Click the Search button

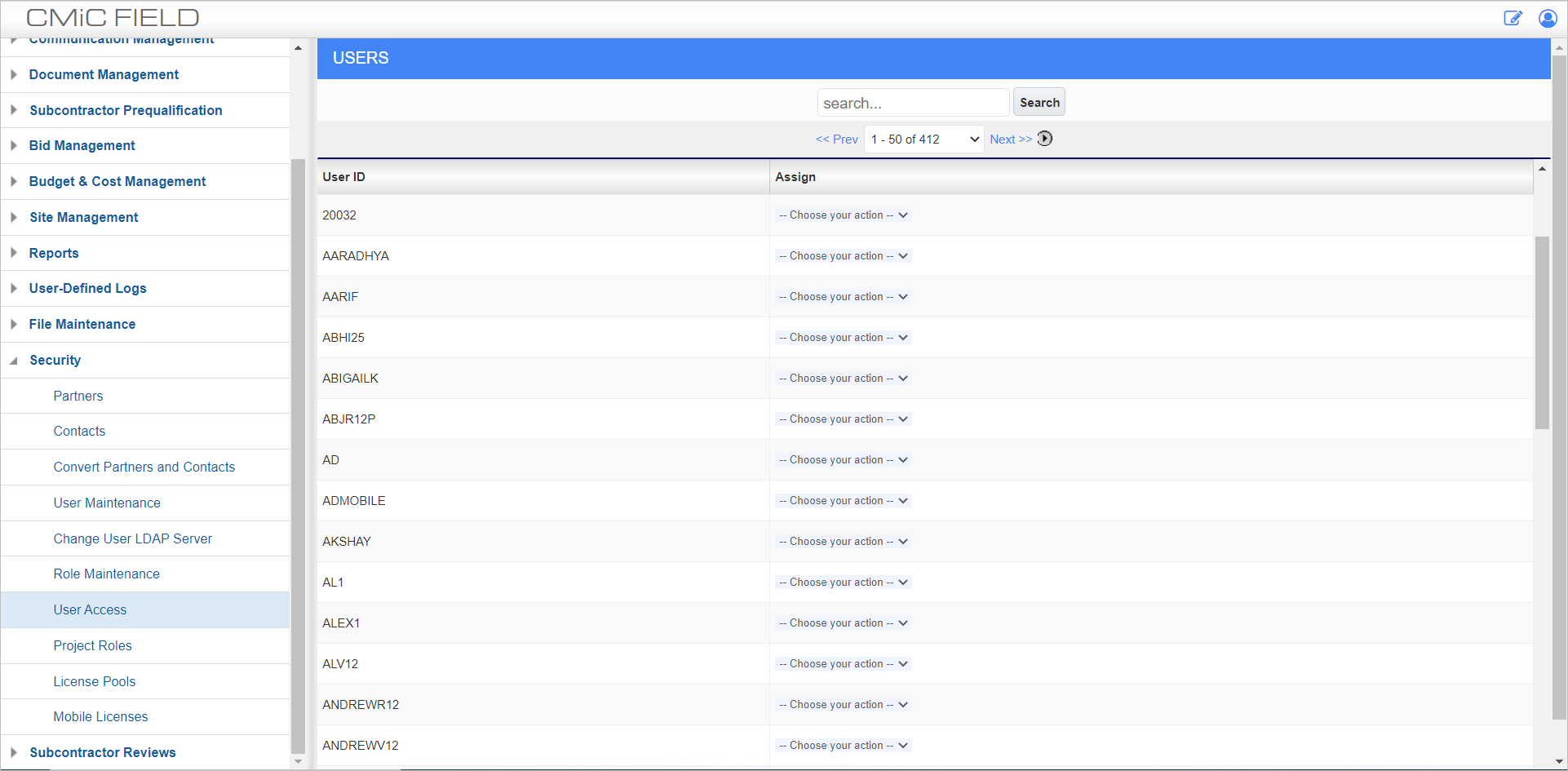[x=1039, y=102]
